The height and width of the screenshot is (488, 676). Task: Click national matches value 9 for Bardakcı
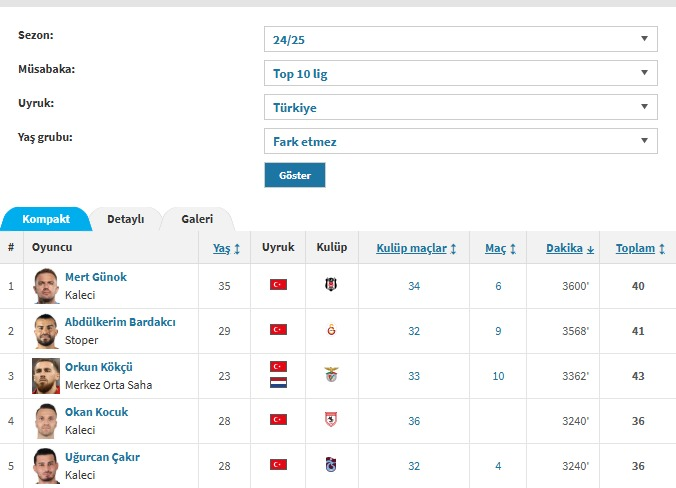point(498,331)
